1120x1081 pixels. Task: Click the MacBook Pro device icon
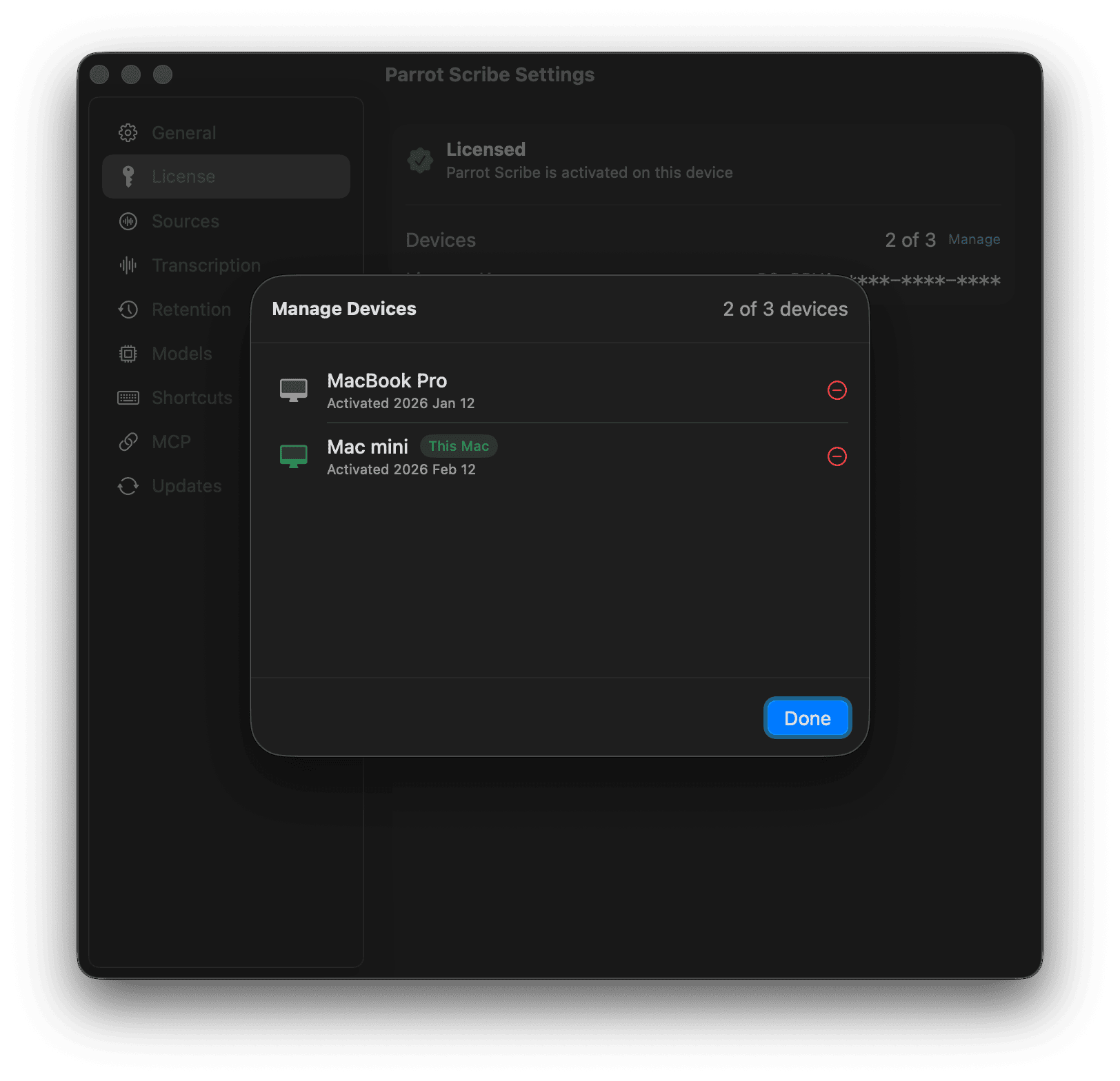[294, 390]
